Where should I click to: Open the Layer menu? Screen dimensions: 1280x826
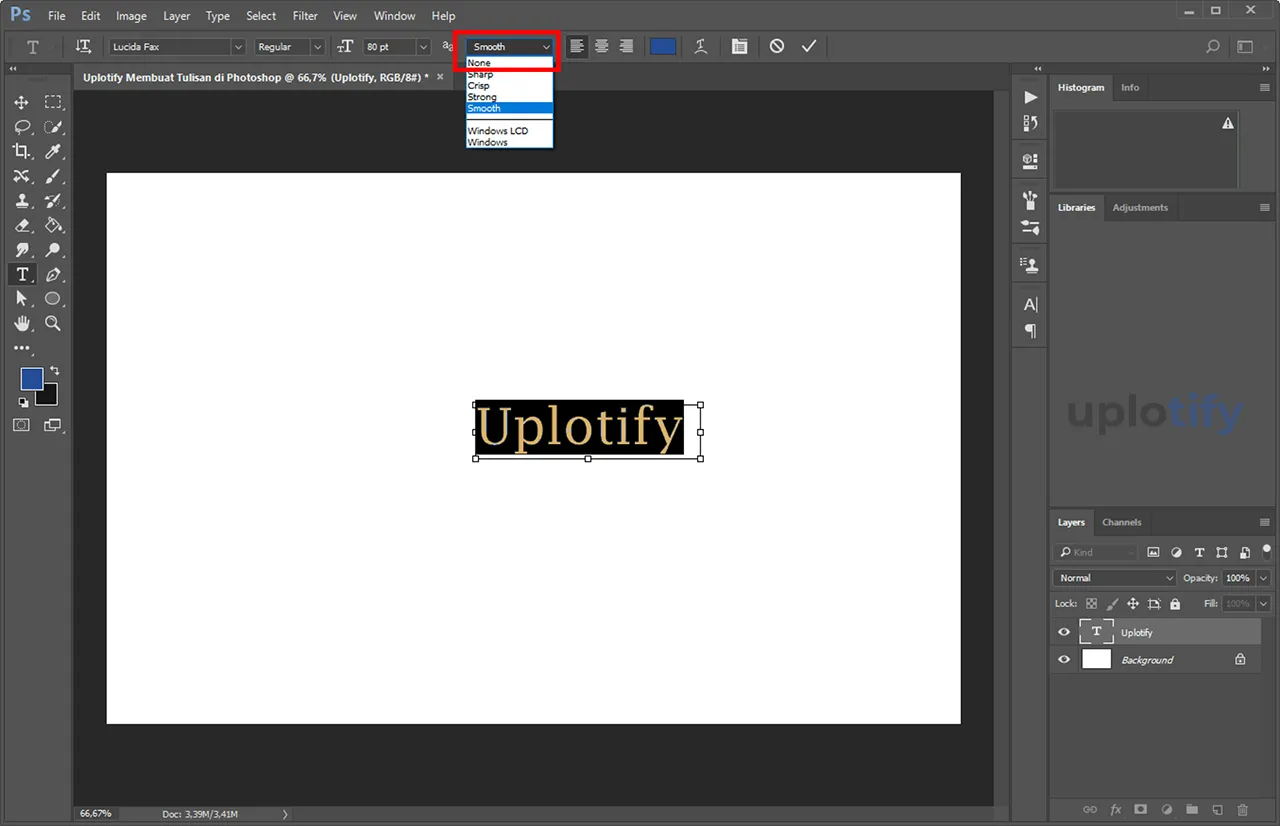coord(176,16)
